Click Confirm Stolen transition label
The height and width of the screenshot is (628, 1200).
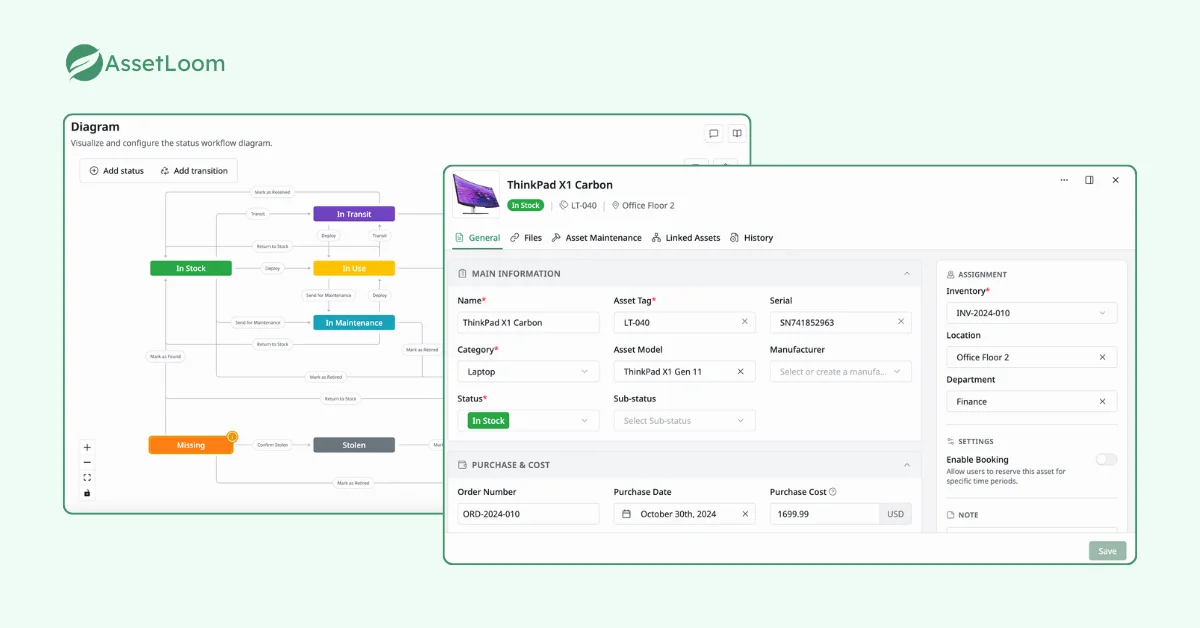pyautogui.click(x=272, y=445)
